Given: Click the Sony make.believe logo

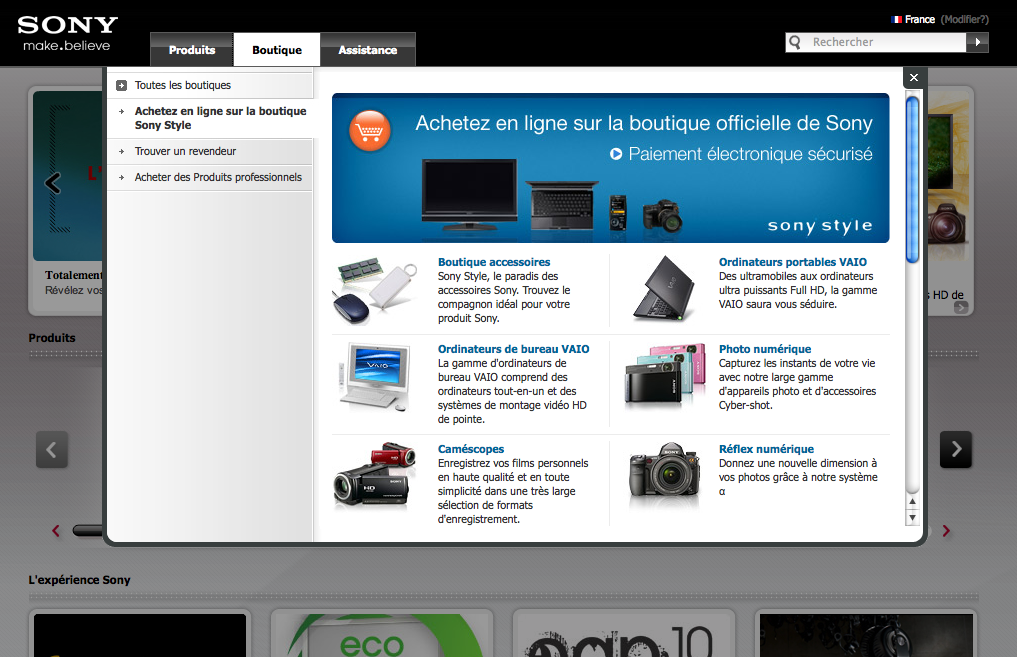Looking at the screenshot, I should 67,34.
